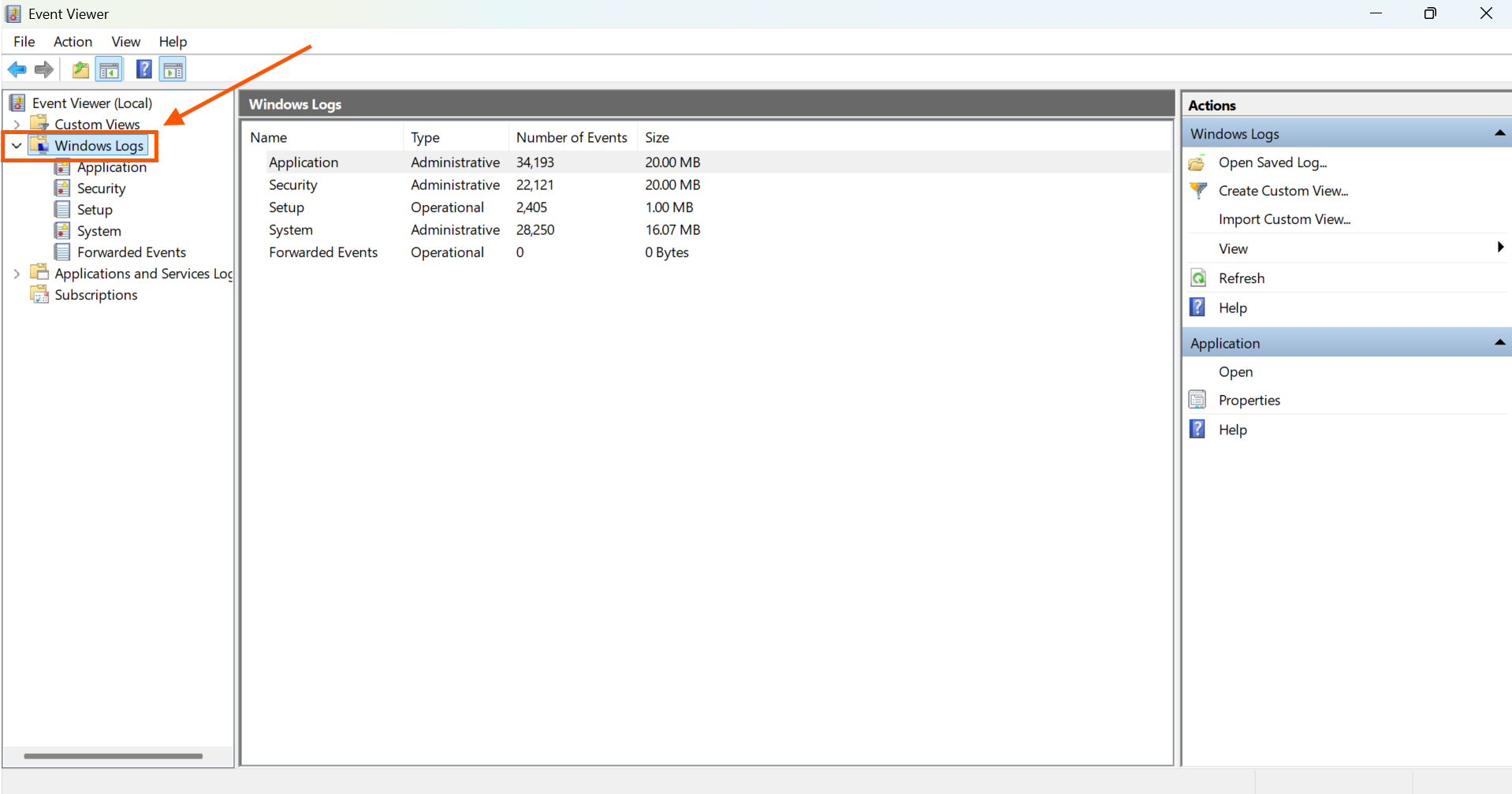This screenshot has height=794, width=1512.
Task: Click the Open Saved Log folder icon
Action: [1197, 162]
